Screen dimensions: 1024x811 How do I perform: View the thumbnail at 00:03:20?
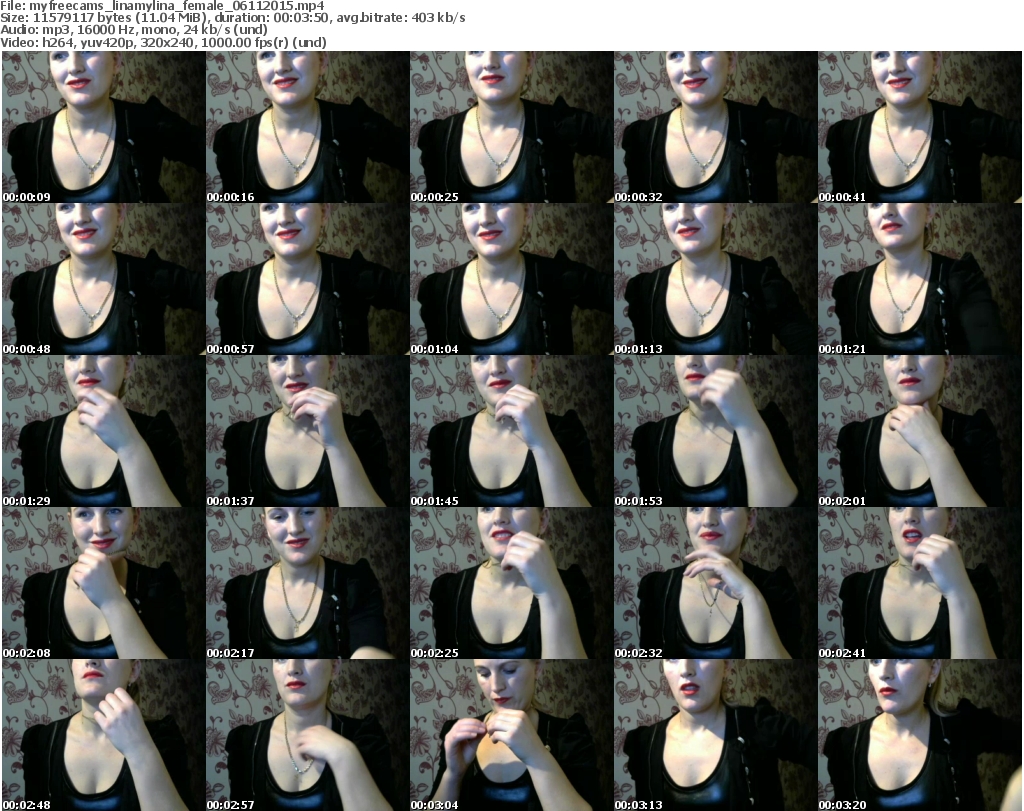920,735
